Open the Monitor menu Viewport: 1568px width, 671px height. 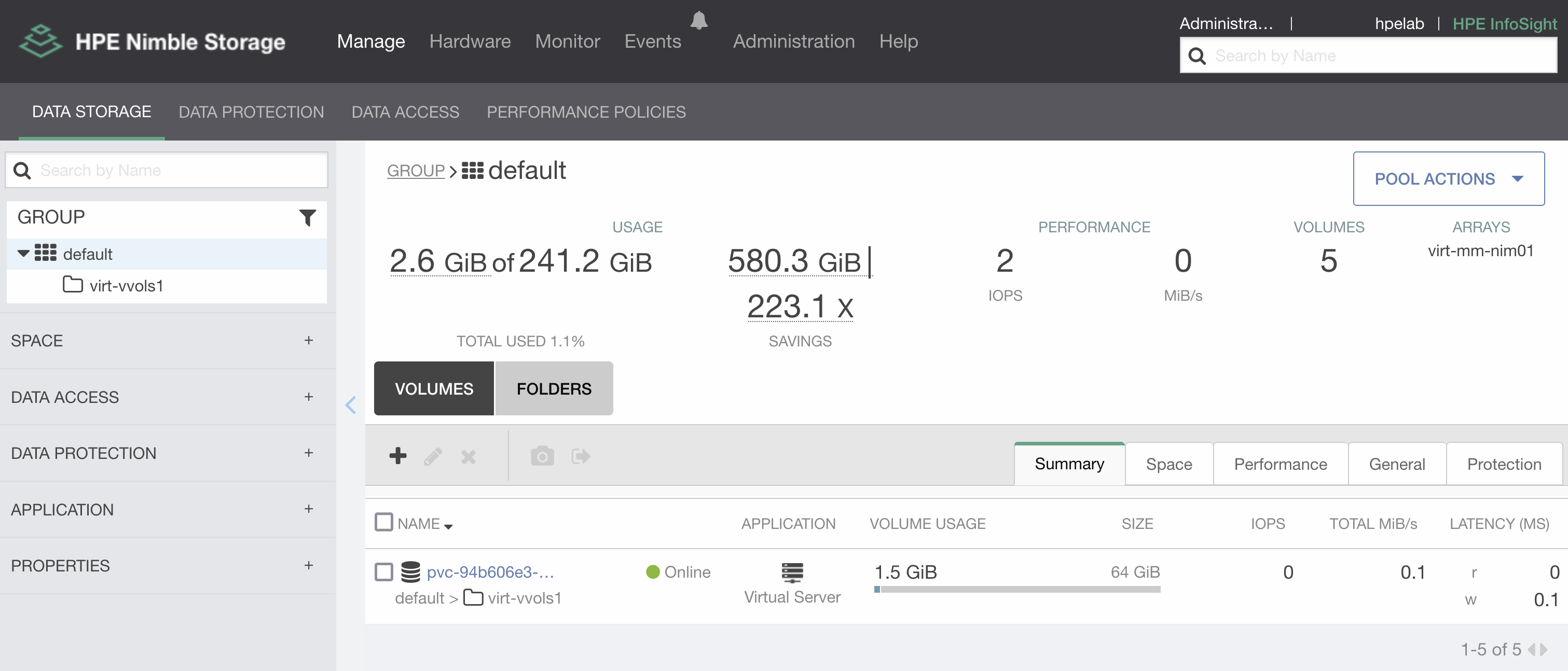pyautogui.click(x=567, y=41)
